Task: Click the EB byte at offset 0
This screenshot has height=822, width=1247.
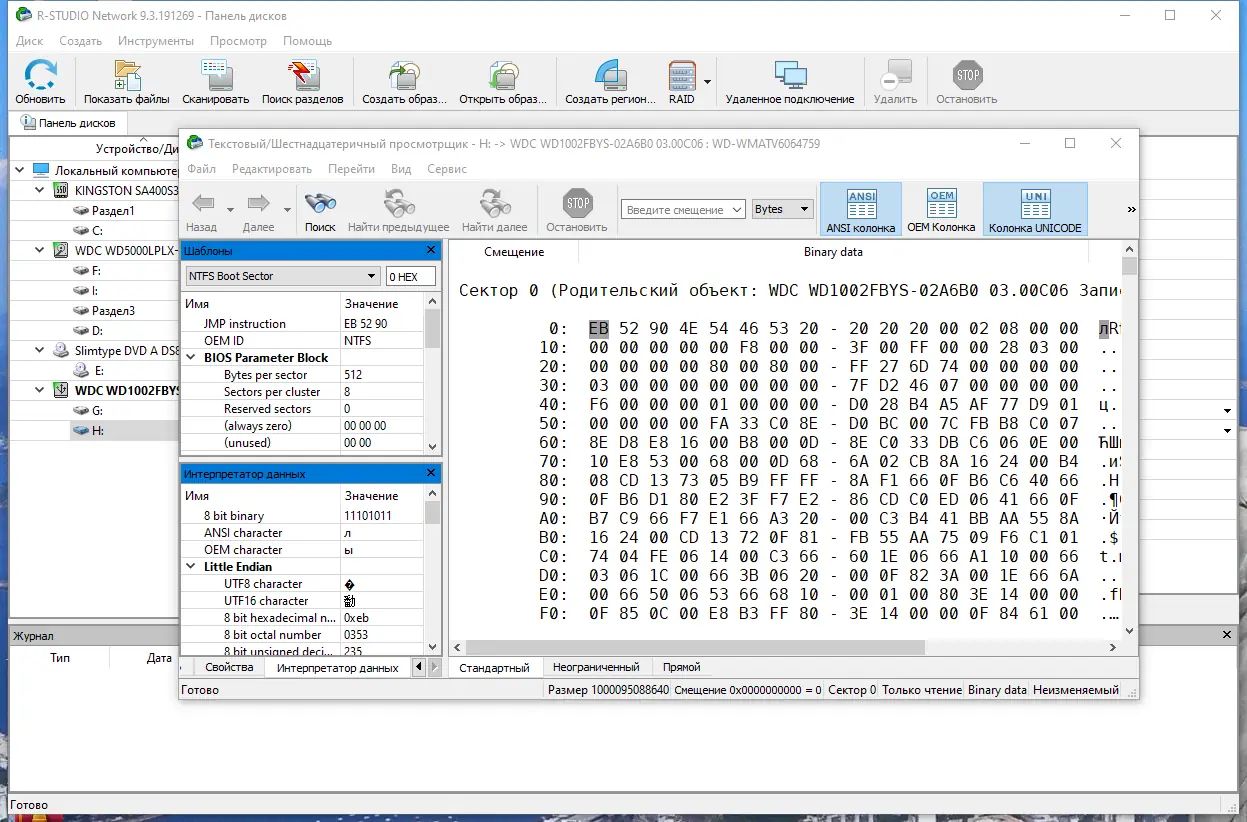Action: [x=599, y=329]
